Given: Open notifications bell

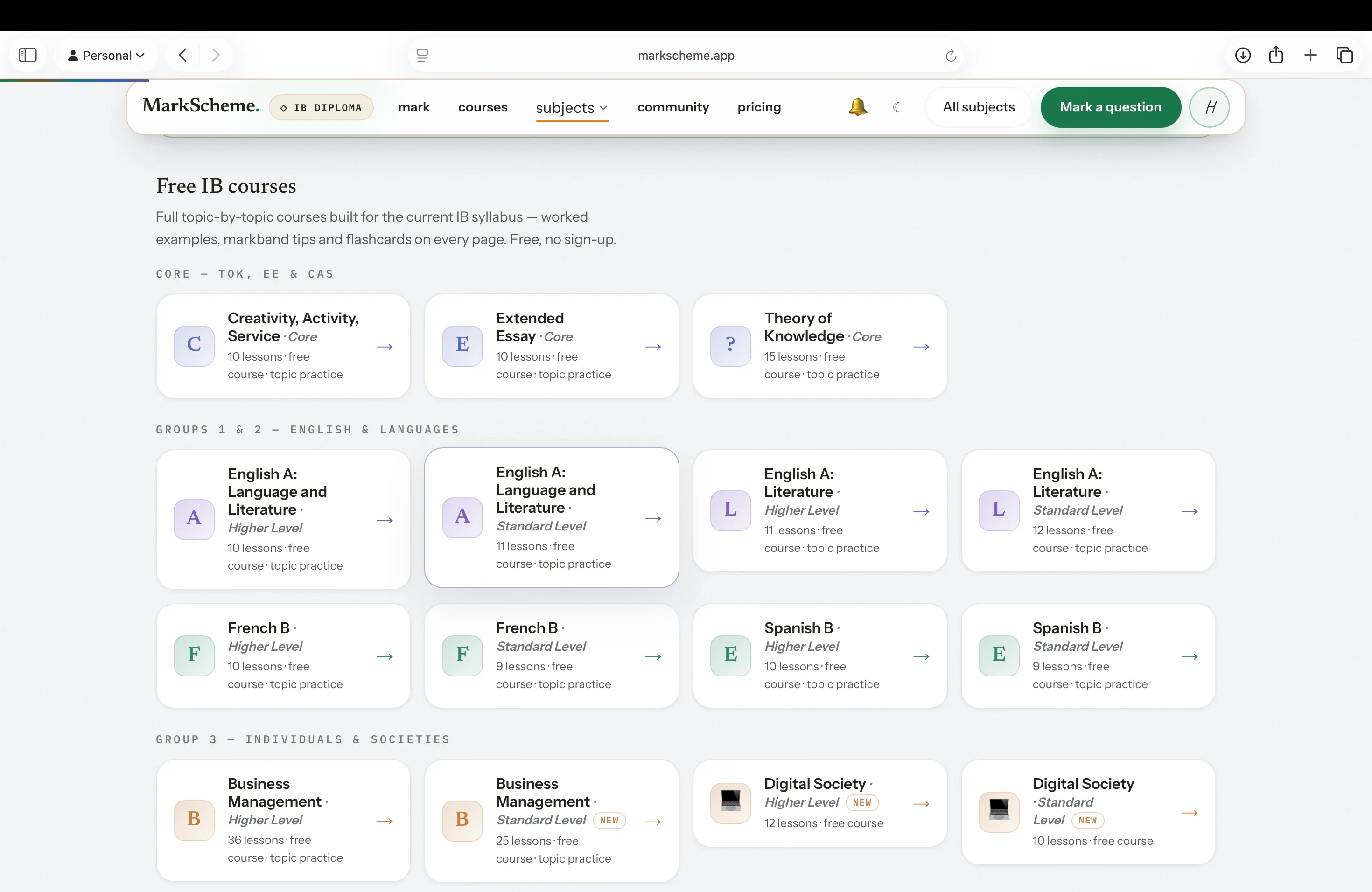Looking at the screenshot, I should 858,107.
